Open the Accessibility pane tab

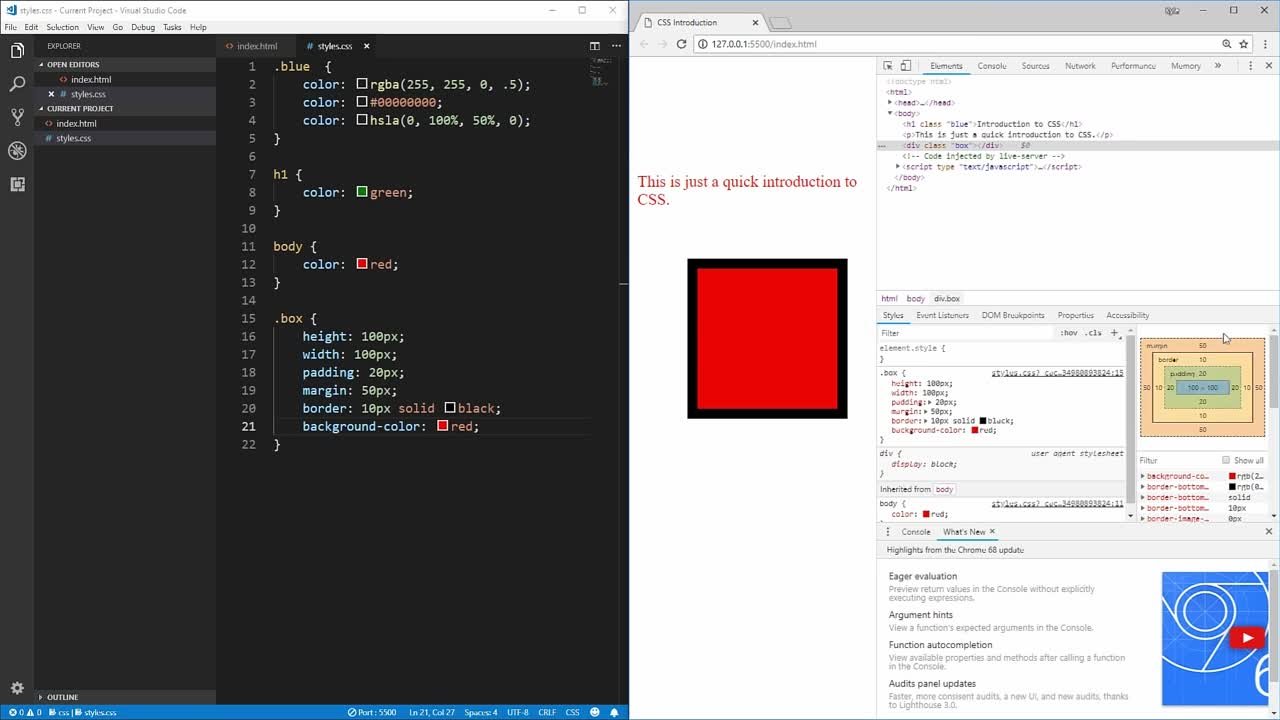tap(1128, 315)
